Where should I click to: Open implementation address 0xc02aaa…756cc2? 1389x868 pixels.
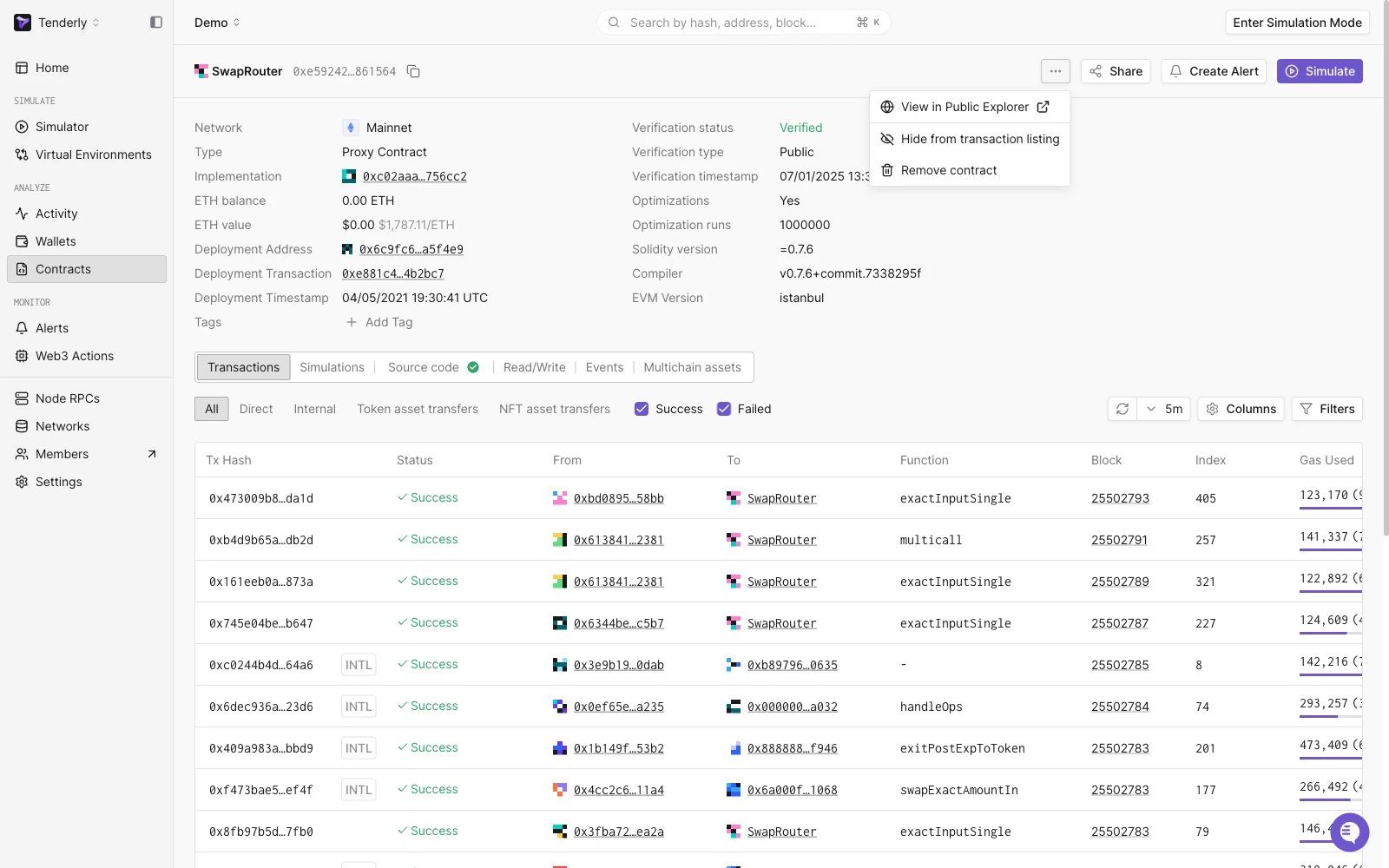coord(415,176)
